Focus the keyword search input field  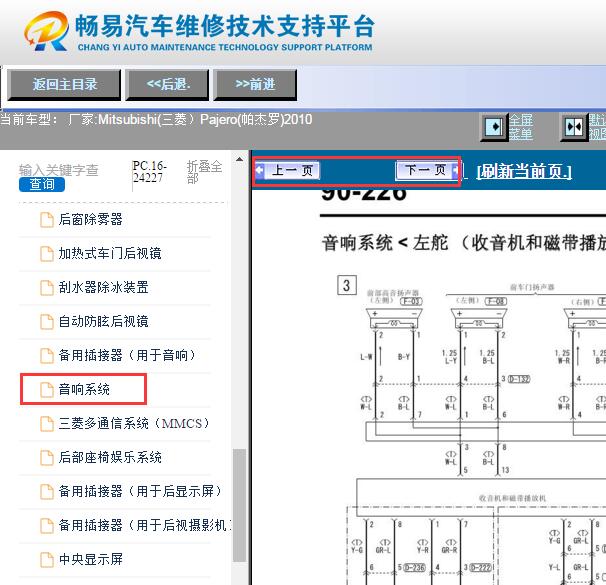pos(59,170)
